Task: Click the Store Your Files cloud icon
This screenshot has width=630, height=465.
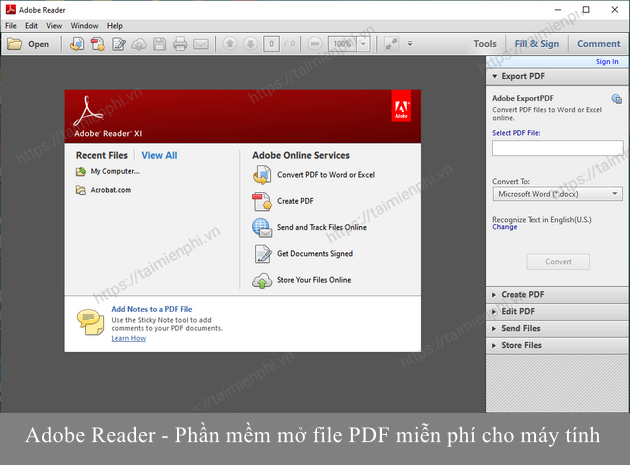Action: point(262,281)
